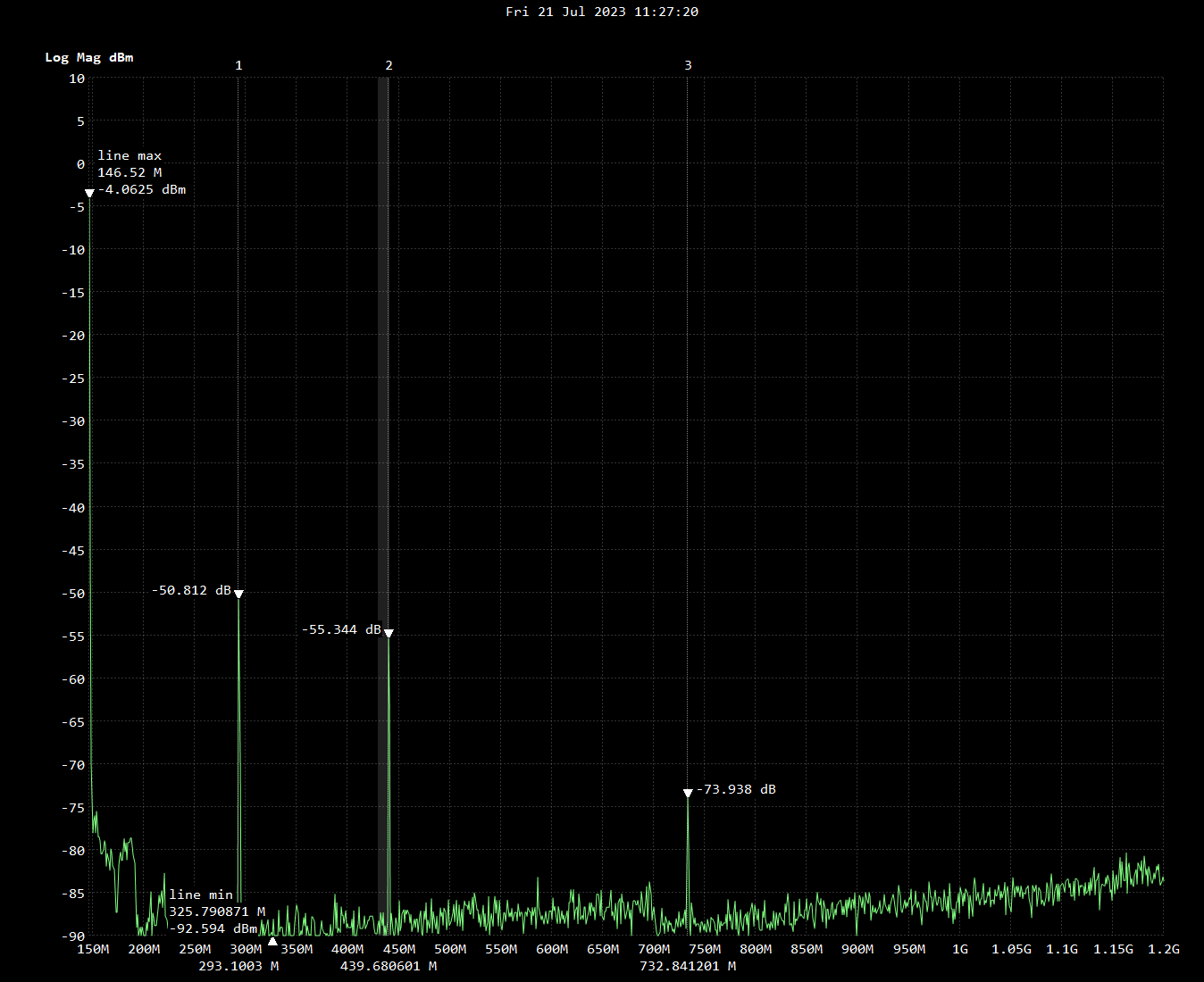Click the -92.594 dBm line min readout
Screen dimensions: 1204x982
[x=213, y=928]
